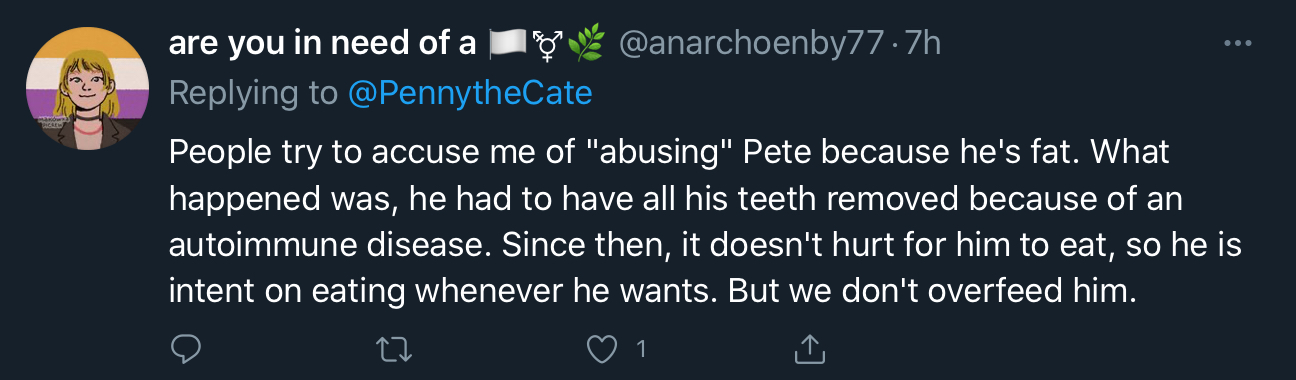Click the reply speech bubble icon
Viewport: 1296px width, 380px height.
(186, 349)
